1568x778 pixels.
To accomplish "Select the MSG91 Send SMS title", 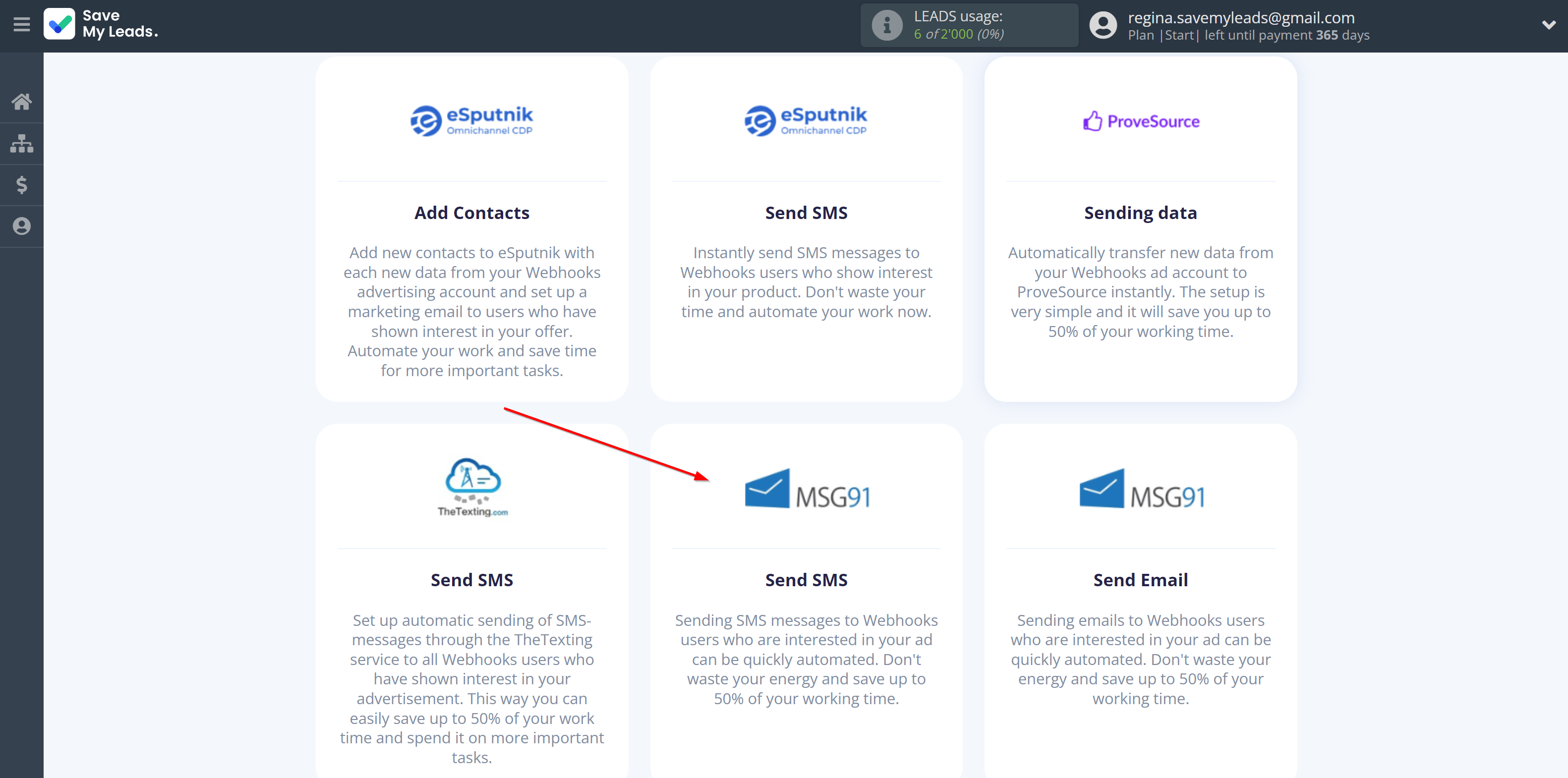I will tap(806, 580).
